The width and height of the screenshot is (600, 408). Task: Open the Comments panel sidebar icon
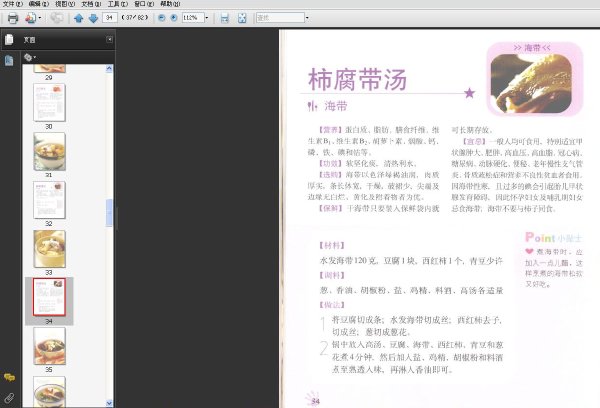pos(9,377)
